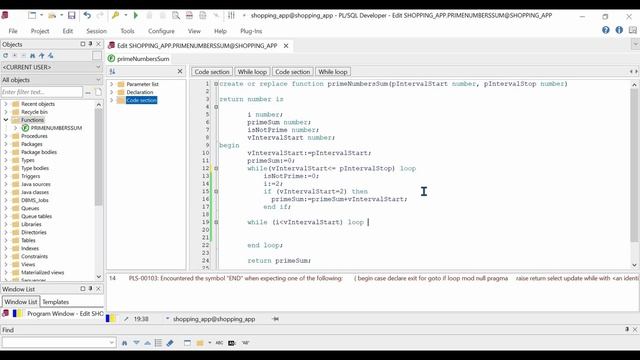Viewport: 640px width, 360px height.
Task: Open the New window dropdown arrow
Action: (41, 16)
